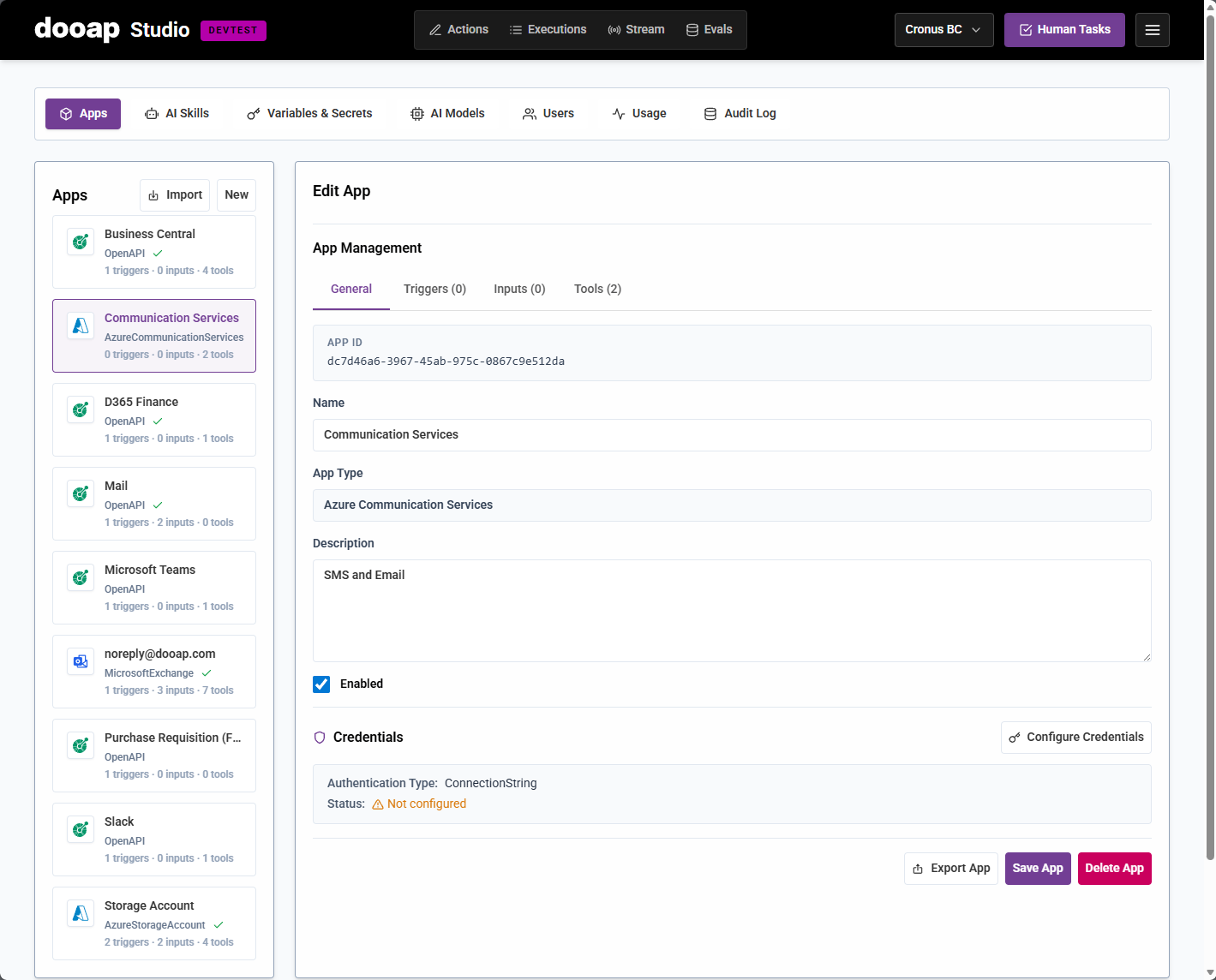This screenshot has width=1216, height=980.
Task: Uncheck the Enabled checkbox
Action: coord(321,684)
